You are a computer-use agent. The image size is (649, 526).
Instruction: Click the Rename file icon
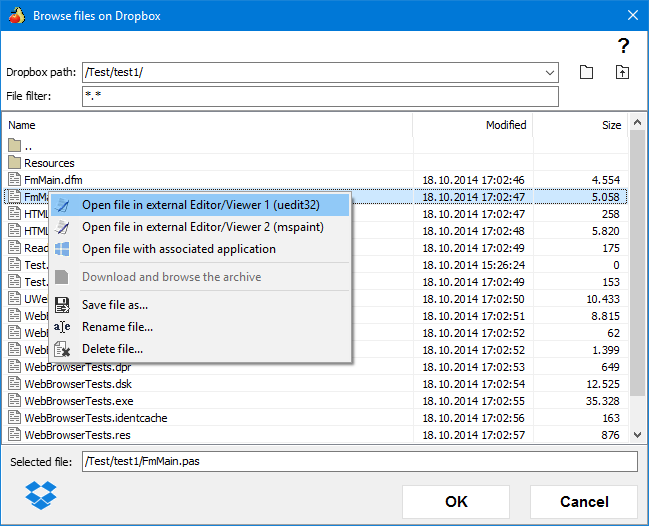click(62, 327)
